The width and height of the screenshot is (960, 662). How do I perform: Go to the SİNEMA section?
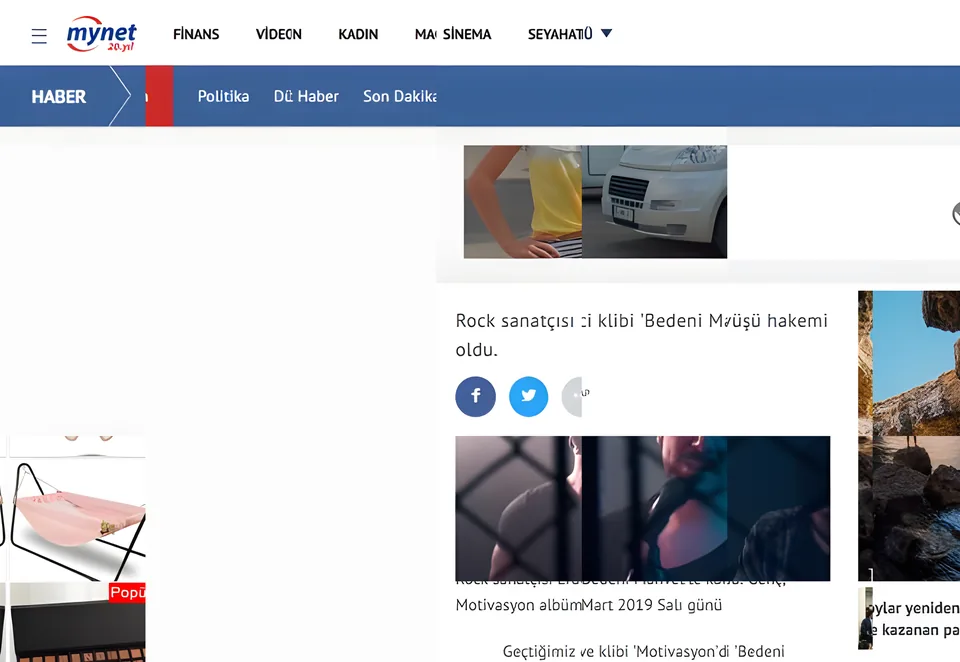[467, 34]
